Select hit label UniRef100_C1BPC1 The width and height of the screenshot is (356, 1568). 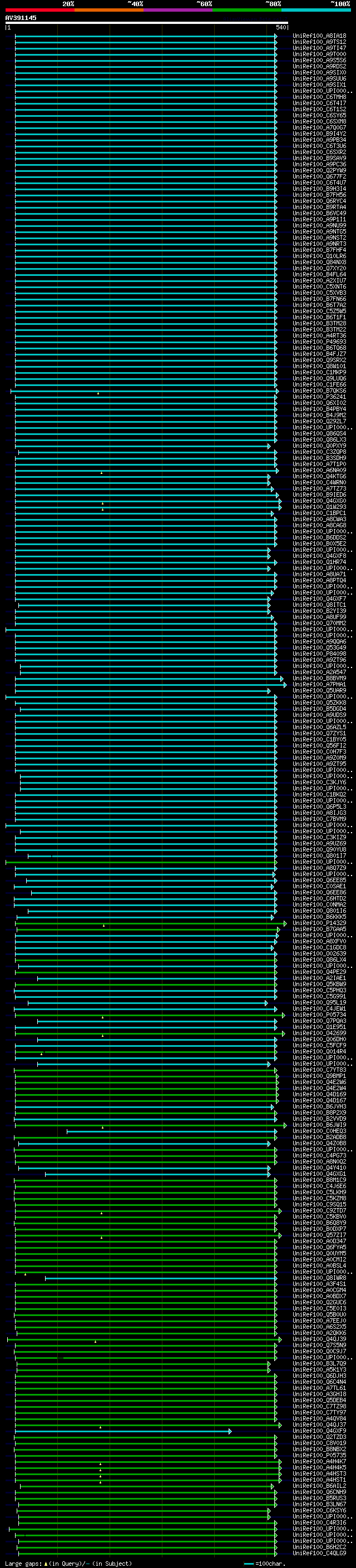(319, 513)
